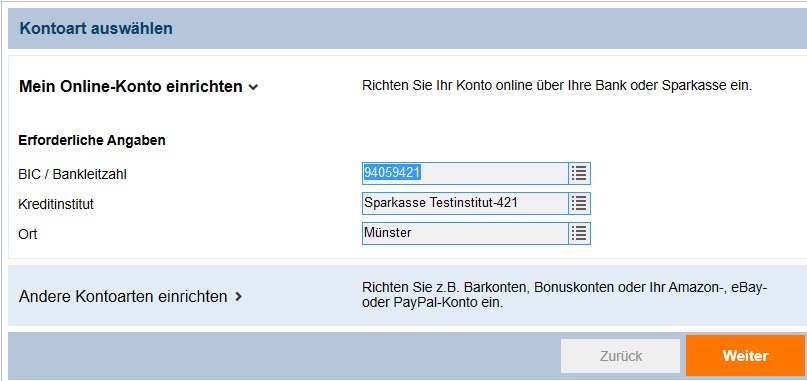This screenshot has width=807, height=381.
Task: Click the BIC field containing 94059421
Action: click(465, 174)
